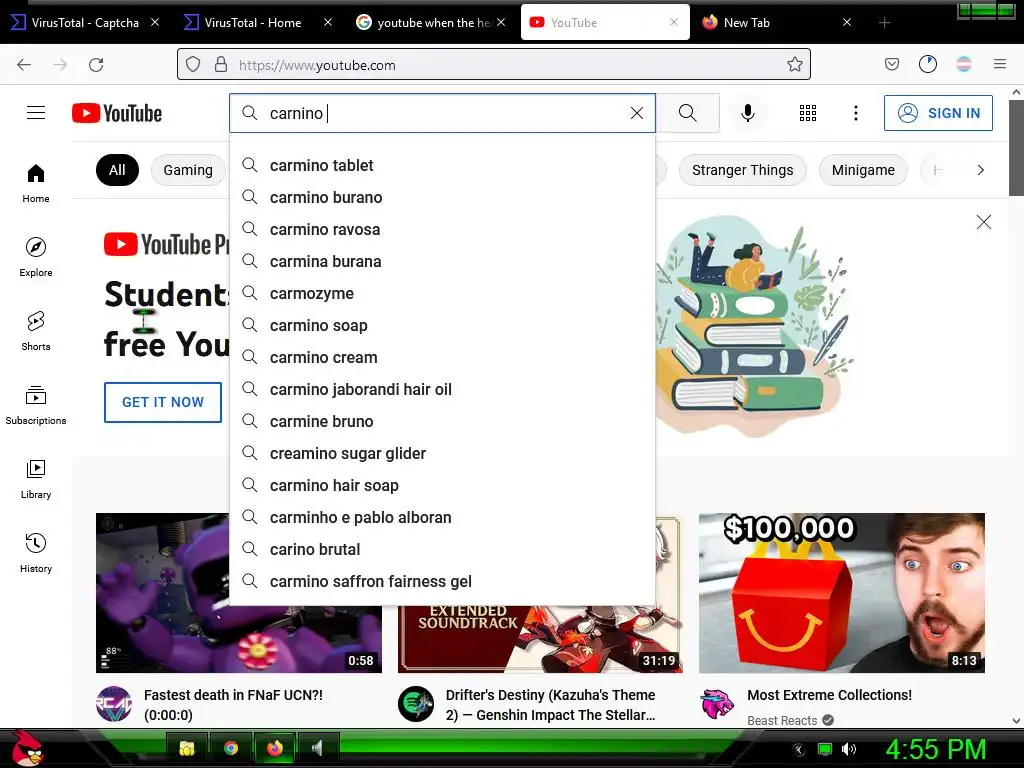Open Drifter's Destiny Kazuha's Theme video title
The image size is (1024, 768).
pos(551,705)
